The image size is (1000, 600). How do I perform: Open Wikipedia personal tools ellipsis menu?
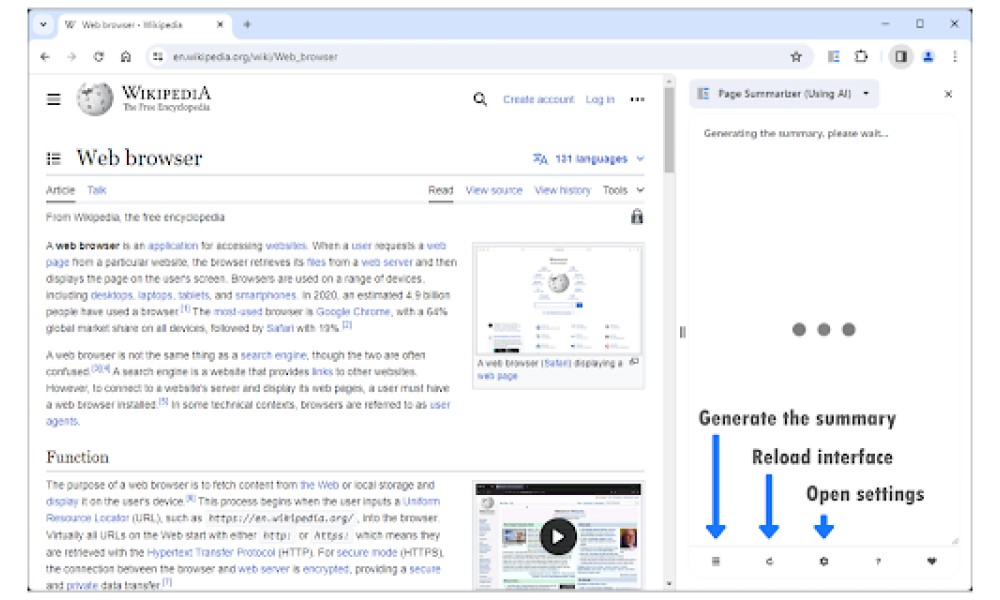[x=636, y=99]
